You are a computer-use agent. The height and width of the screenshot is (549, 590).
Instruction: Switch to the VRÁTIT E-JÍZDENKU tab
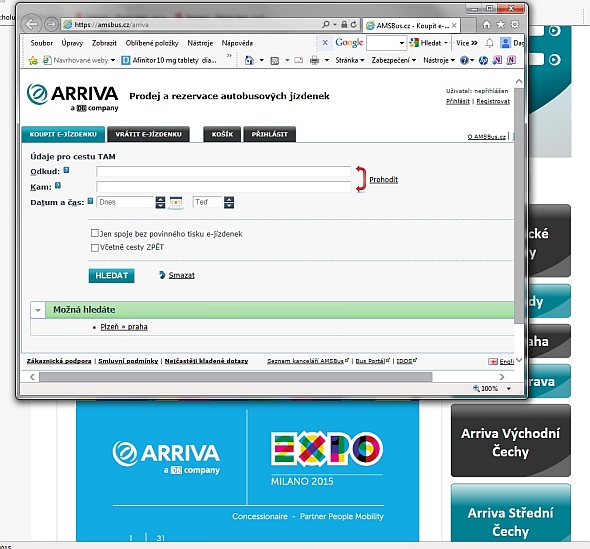coord(148,134)
